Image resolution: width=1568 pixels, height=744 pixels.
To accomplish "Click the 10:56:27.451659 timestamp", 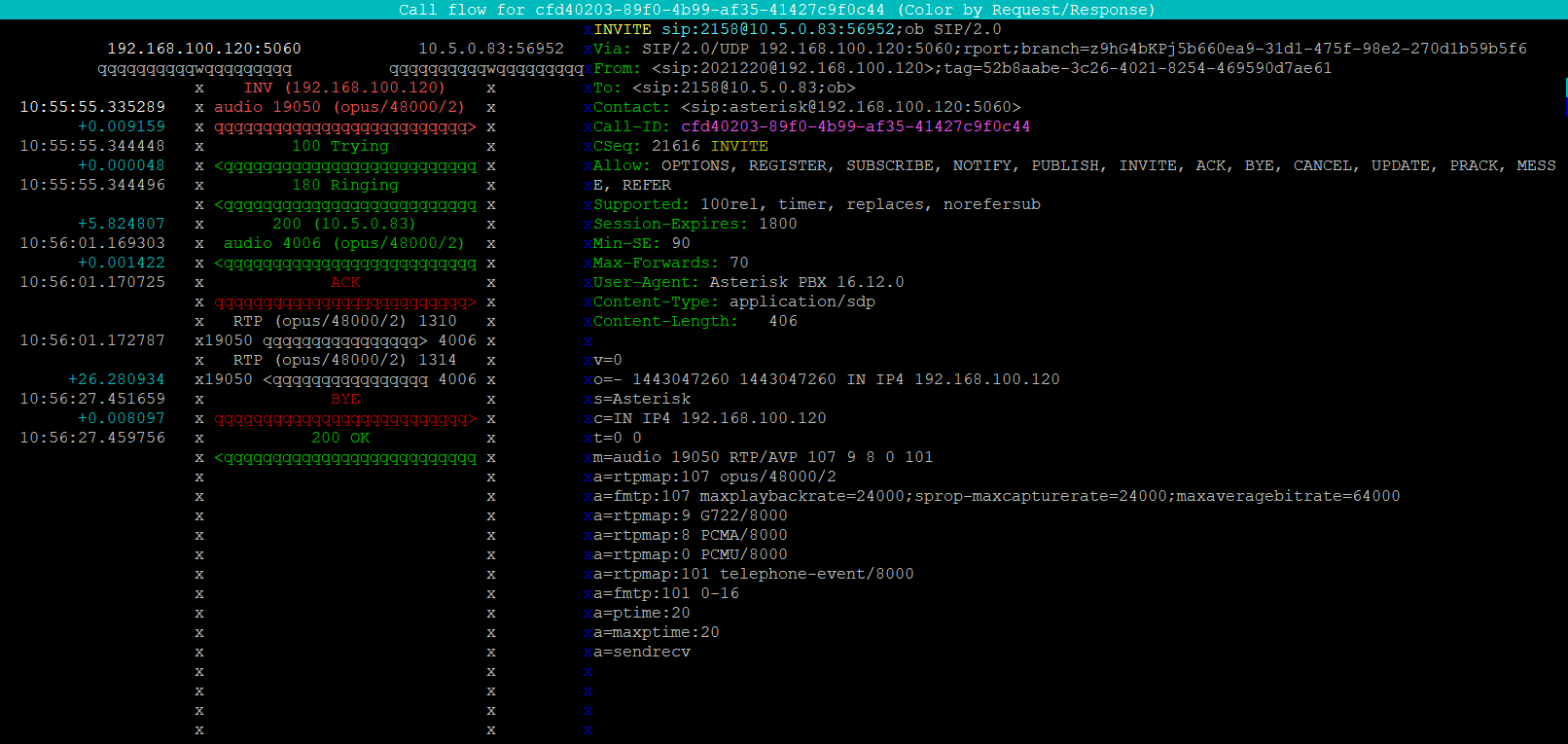I will click(92, 399).
